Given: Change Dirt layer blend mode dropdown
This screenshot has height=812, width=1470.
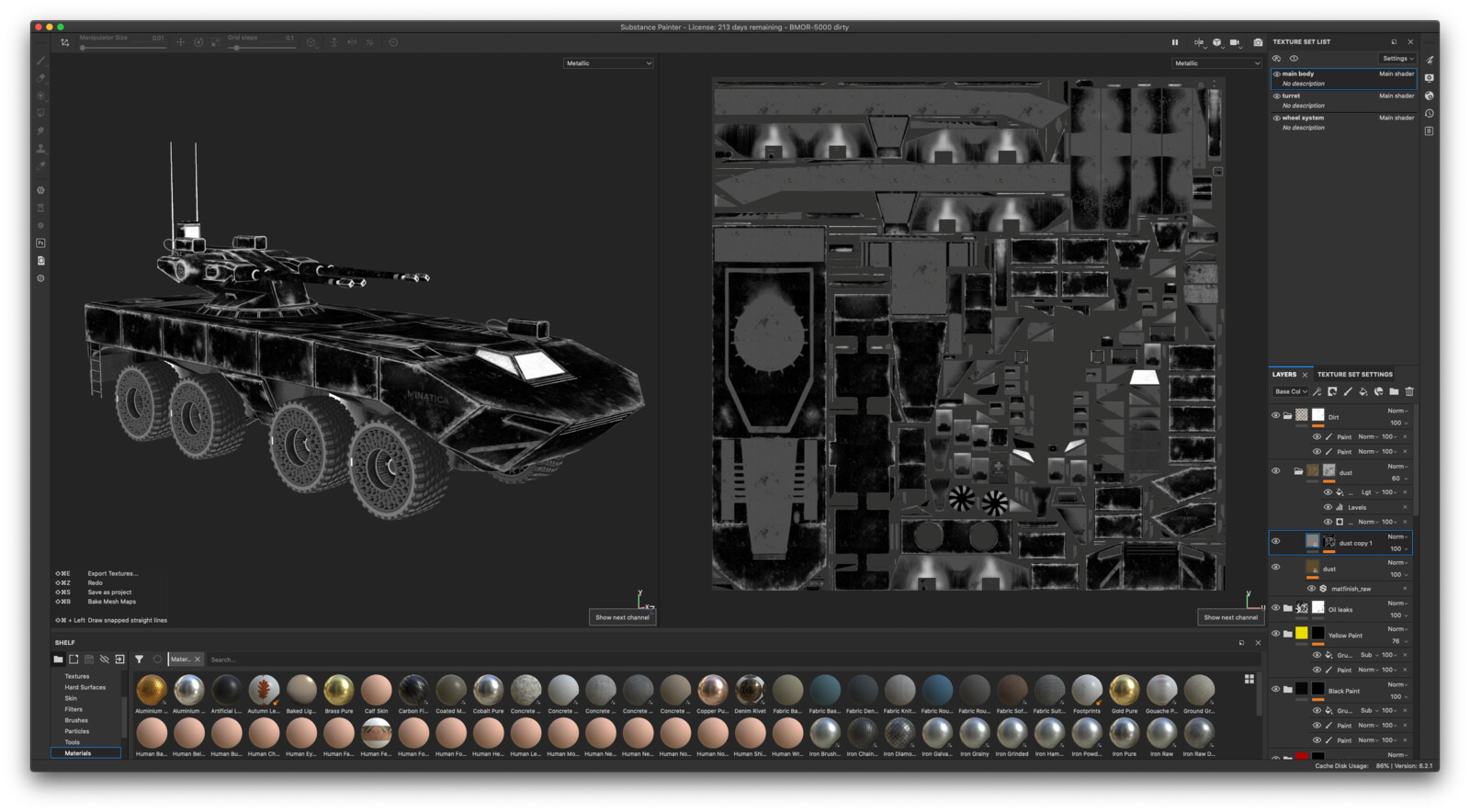Looking at the screenshot, I should click(1396, 411).
